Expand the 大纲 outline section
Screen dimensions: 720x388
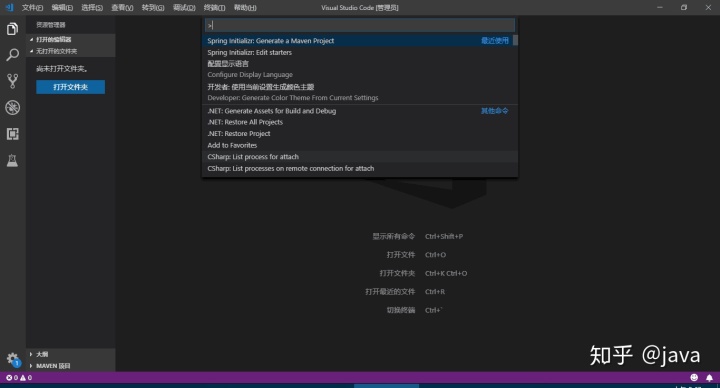70,354
